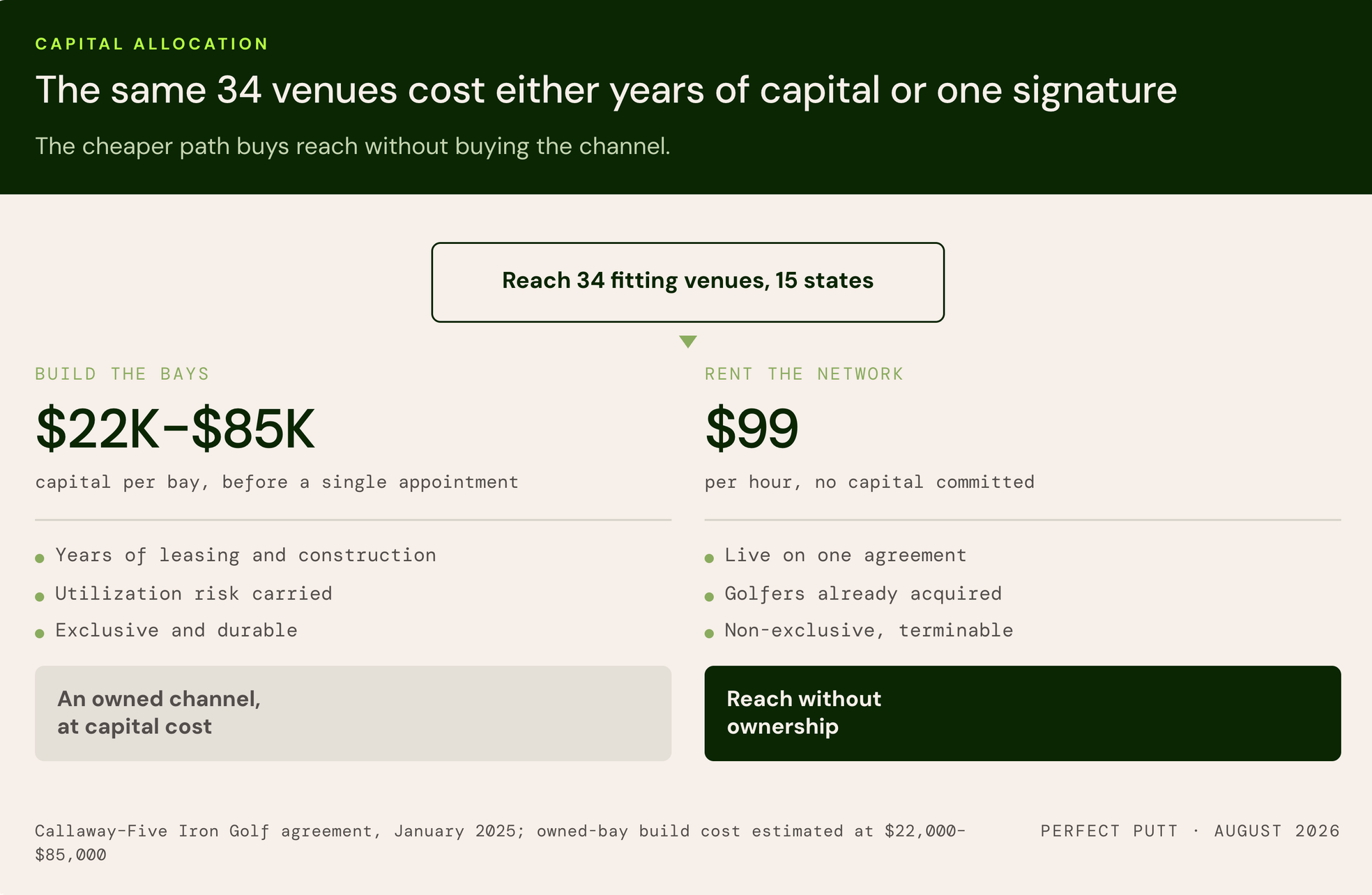Viewport: 1372px width, 895px height.
Task: Click 'capital per bay, before a single appointment'
Action: point(277,482)
